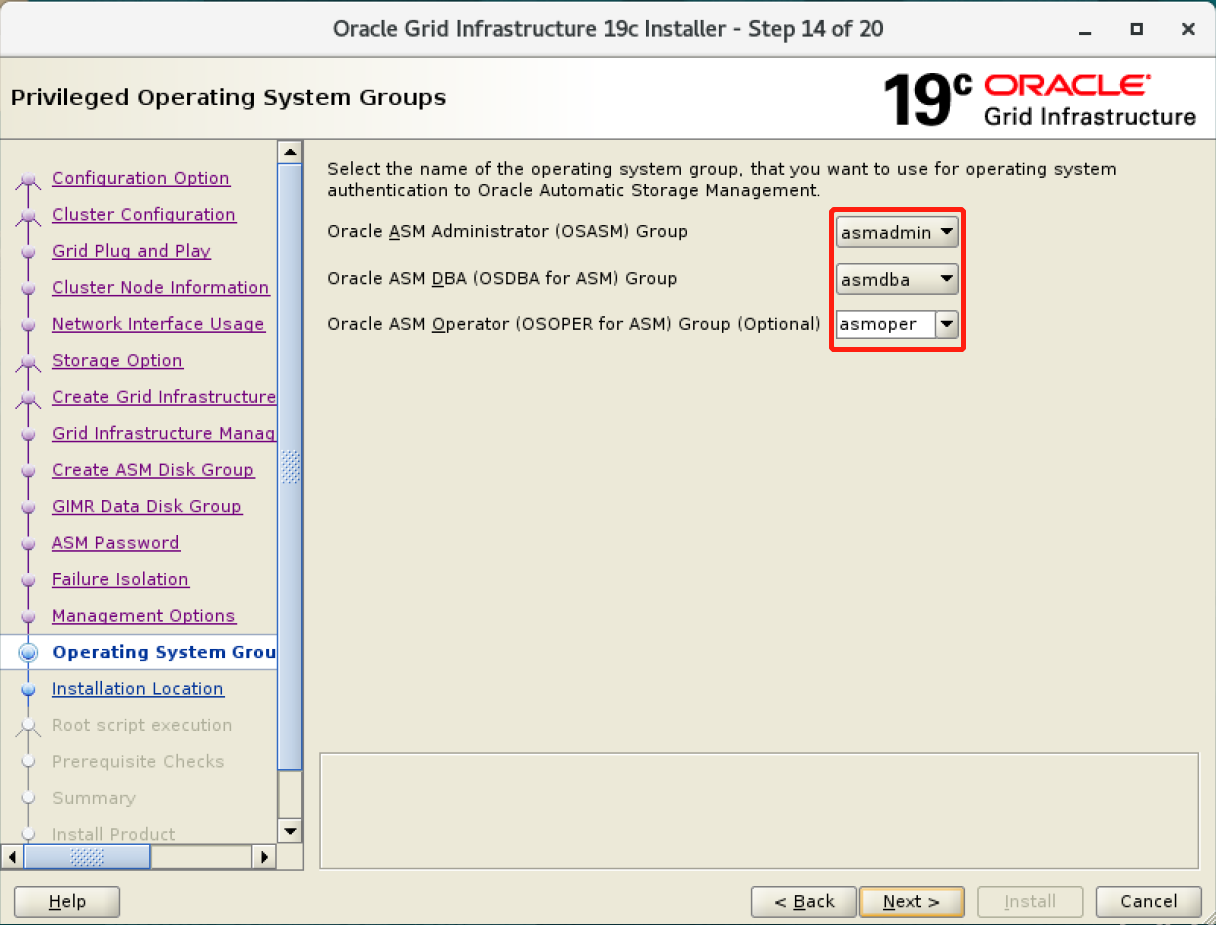Go to GIMR Data Disk Group step

[147, 507]
